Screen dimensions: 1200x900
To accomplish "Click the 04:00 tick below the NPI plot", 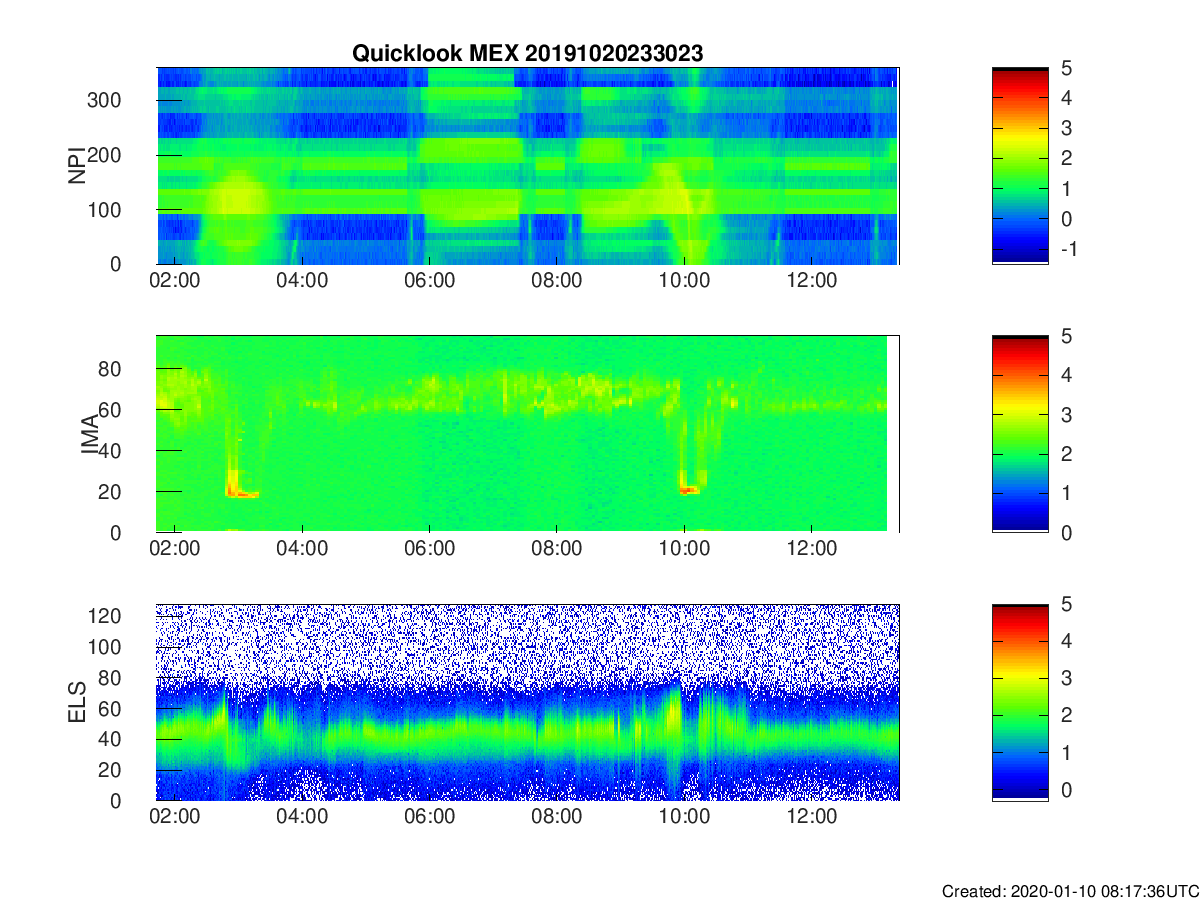I will [302, 282].
